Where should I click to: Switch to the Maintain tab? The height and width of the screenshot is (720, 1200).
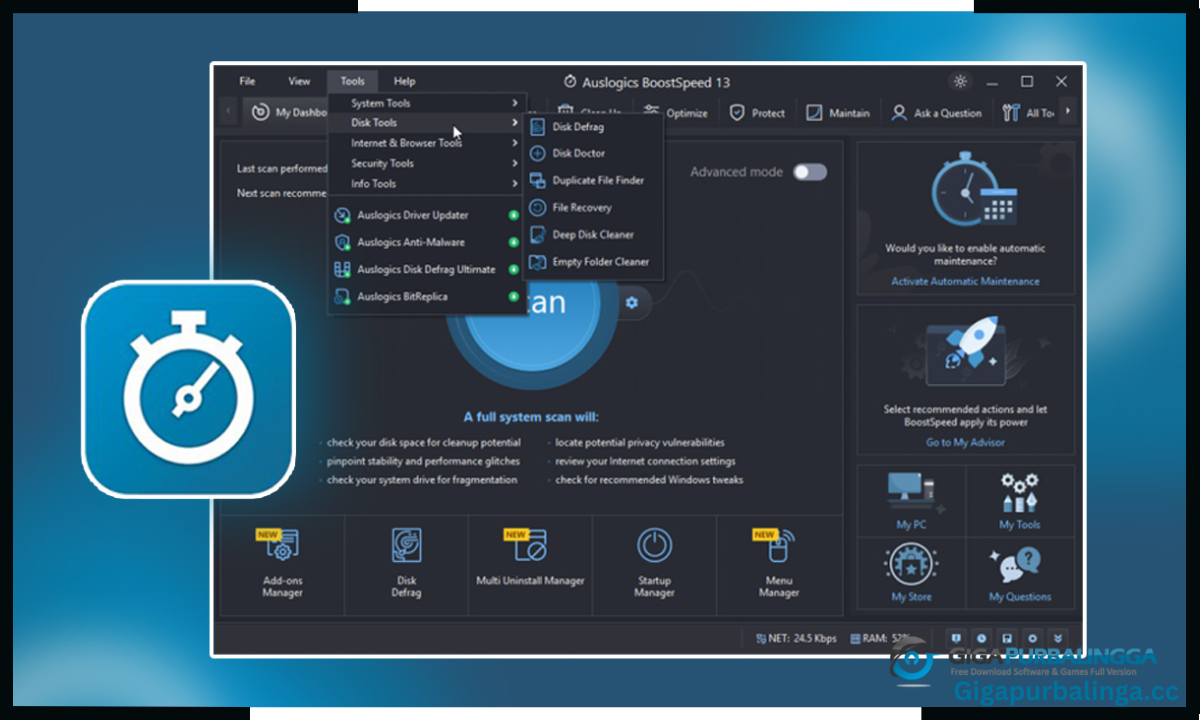[838, 113]
